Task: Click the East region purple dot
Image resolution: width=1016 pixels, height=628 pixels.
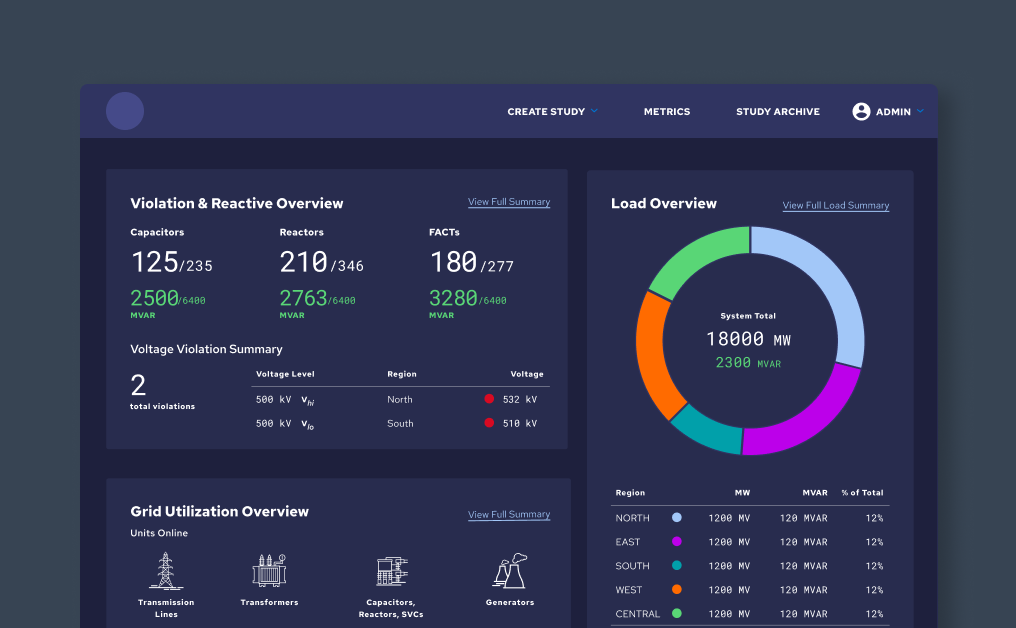Action: point(677,542)
